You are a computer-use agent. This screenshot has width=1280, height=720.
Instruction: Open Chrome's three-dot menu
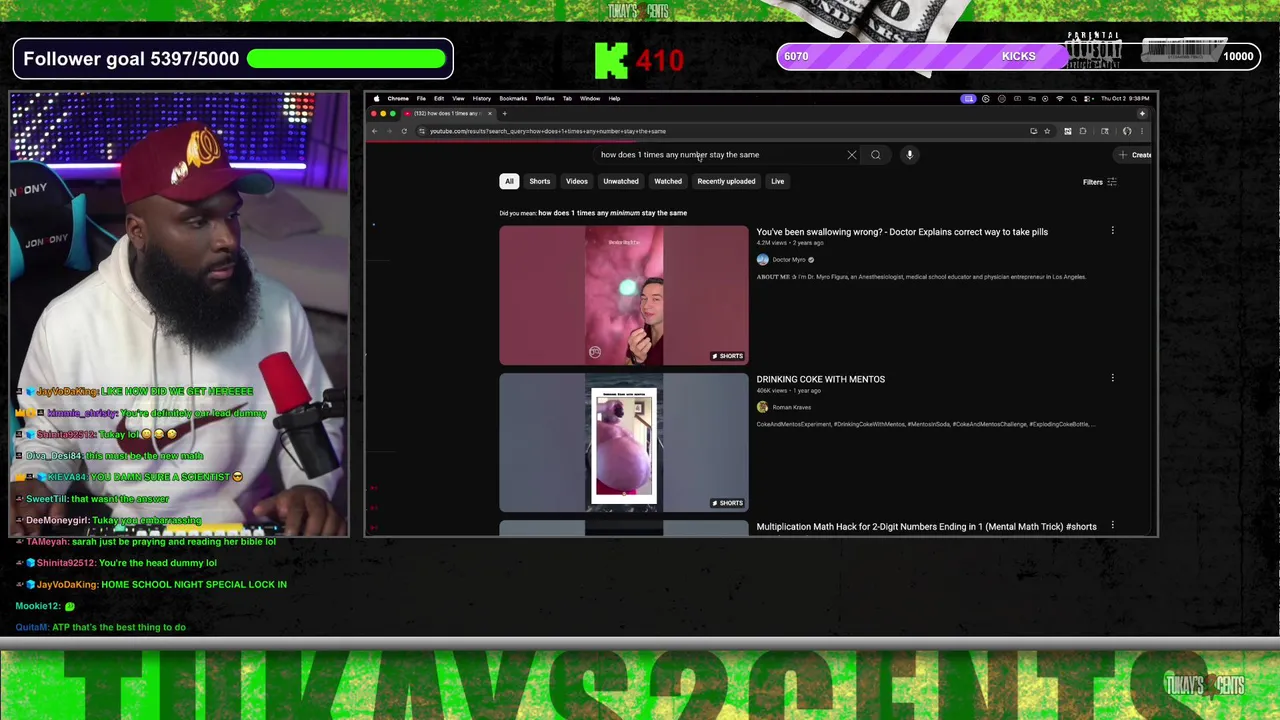click(x=1142, y=131)
